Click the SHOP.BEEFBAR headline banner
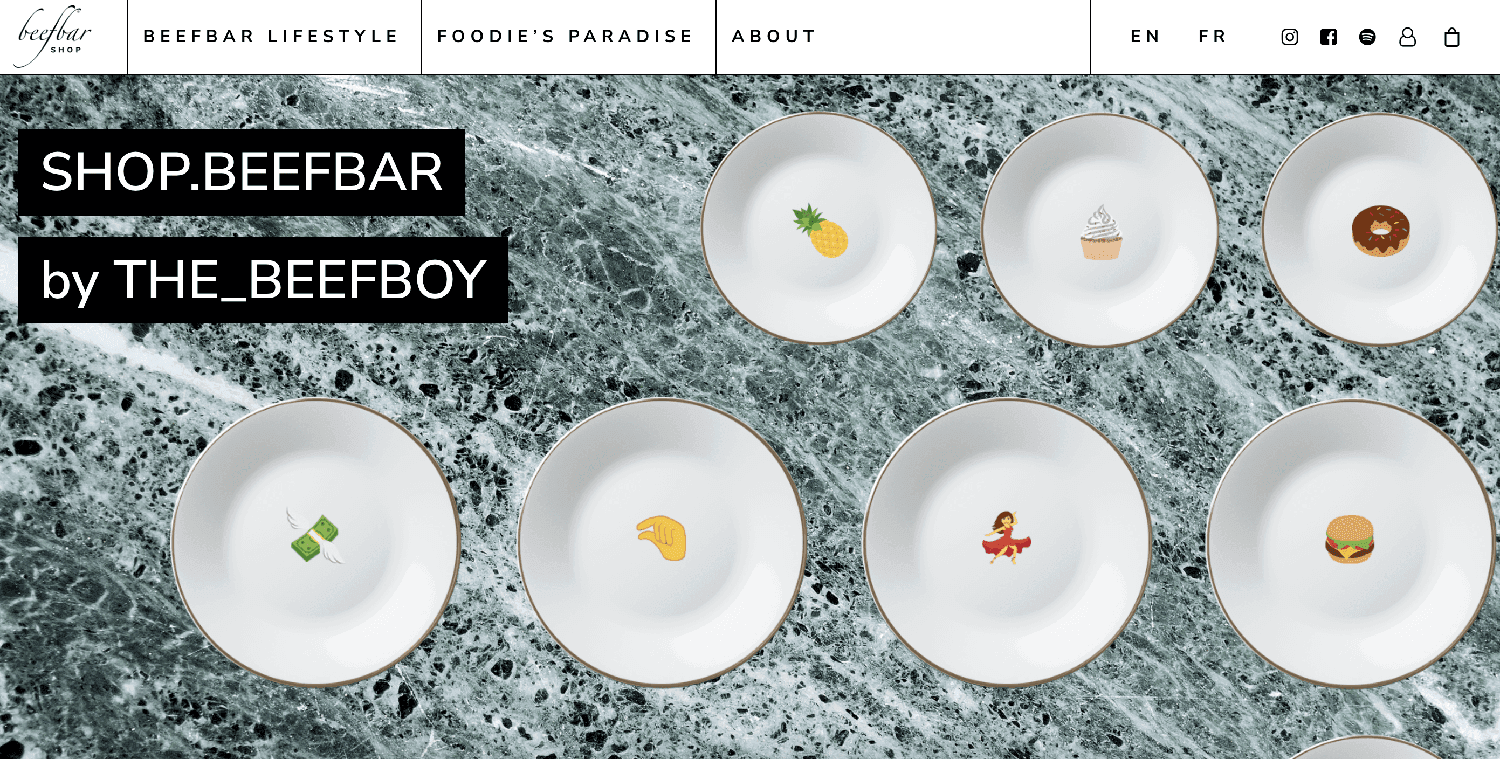1500x759 pixels. click(241, 172)
